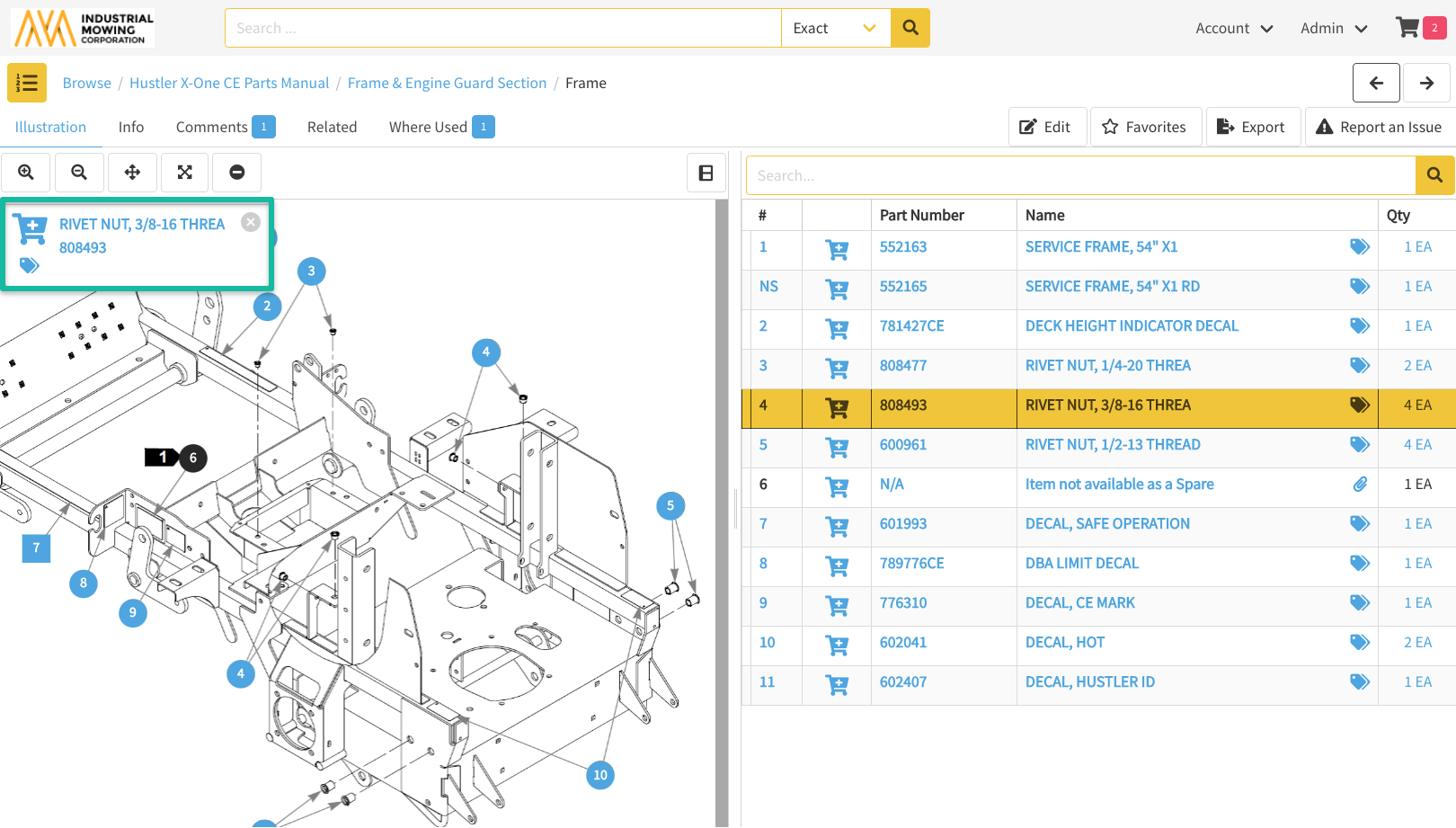Click the fit-to-screen expand icon

point(185,173)
